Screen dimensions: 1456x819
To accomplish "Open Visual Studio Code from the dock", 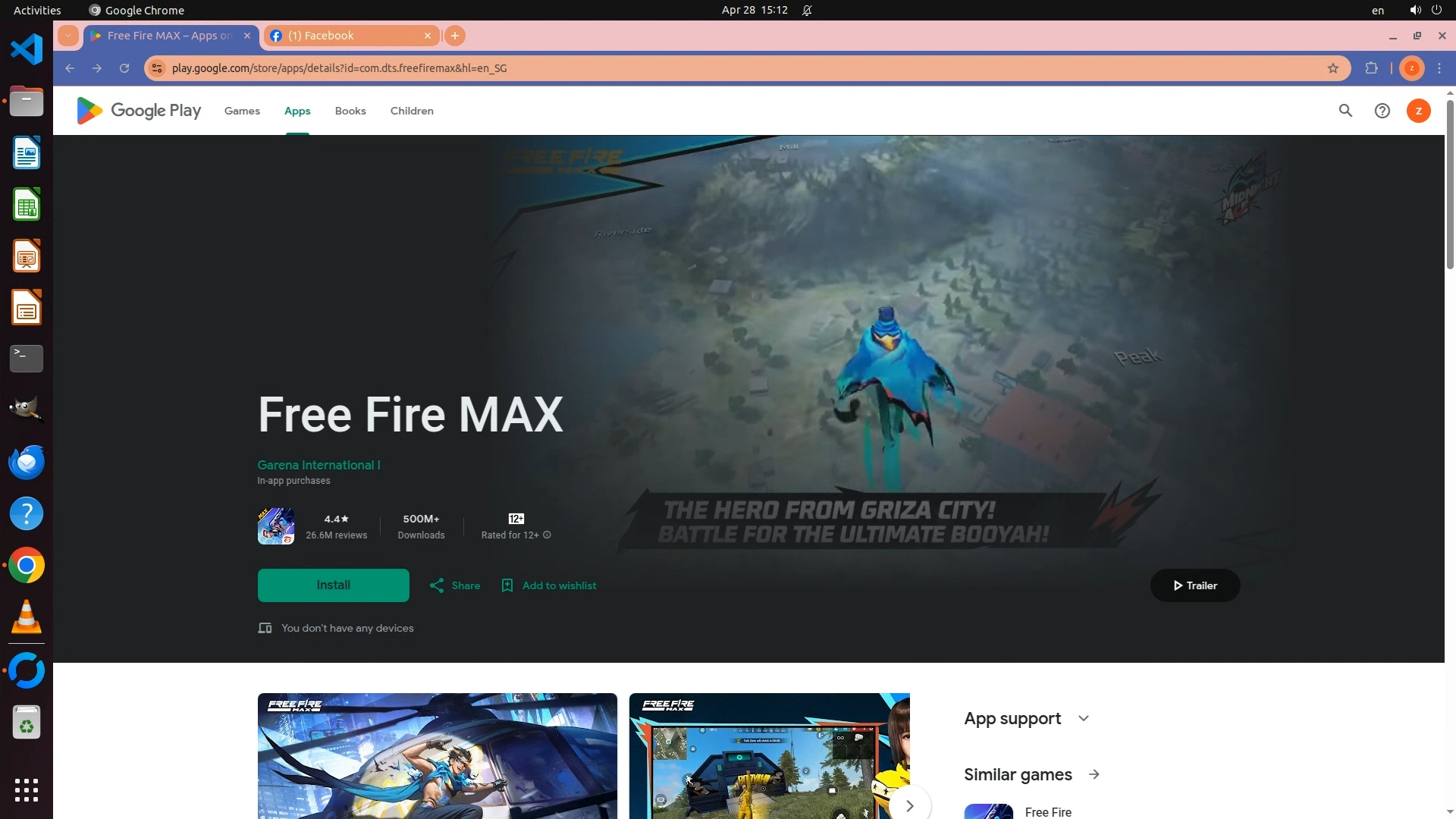I will coord(27,49).
